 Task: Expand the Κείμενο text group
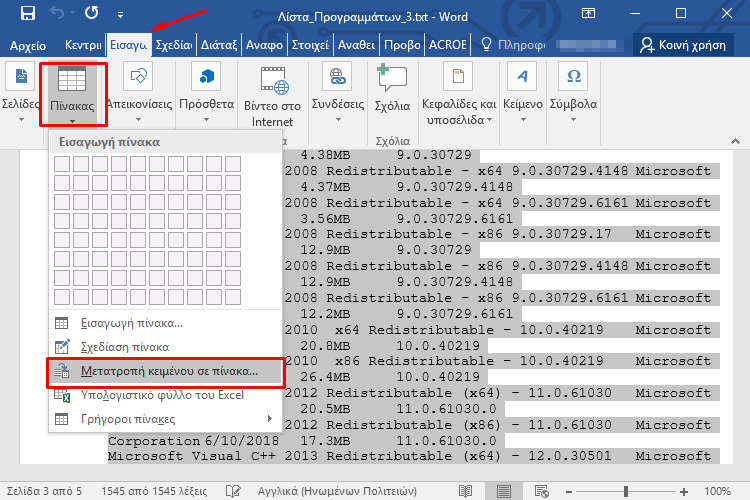(x=523, y=93)
